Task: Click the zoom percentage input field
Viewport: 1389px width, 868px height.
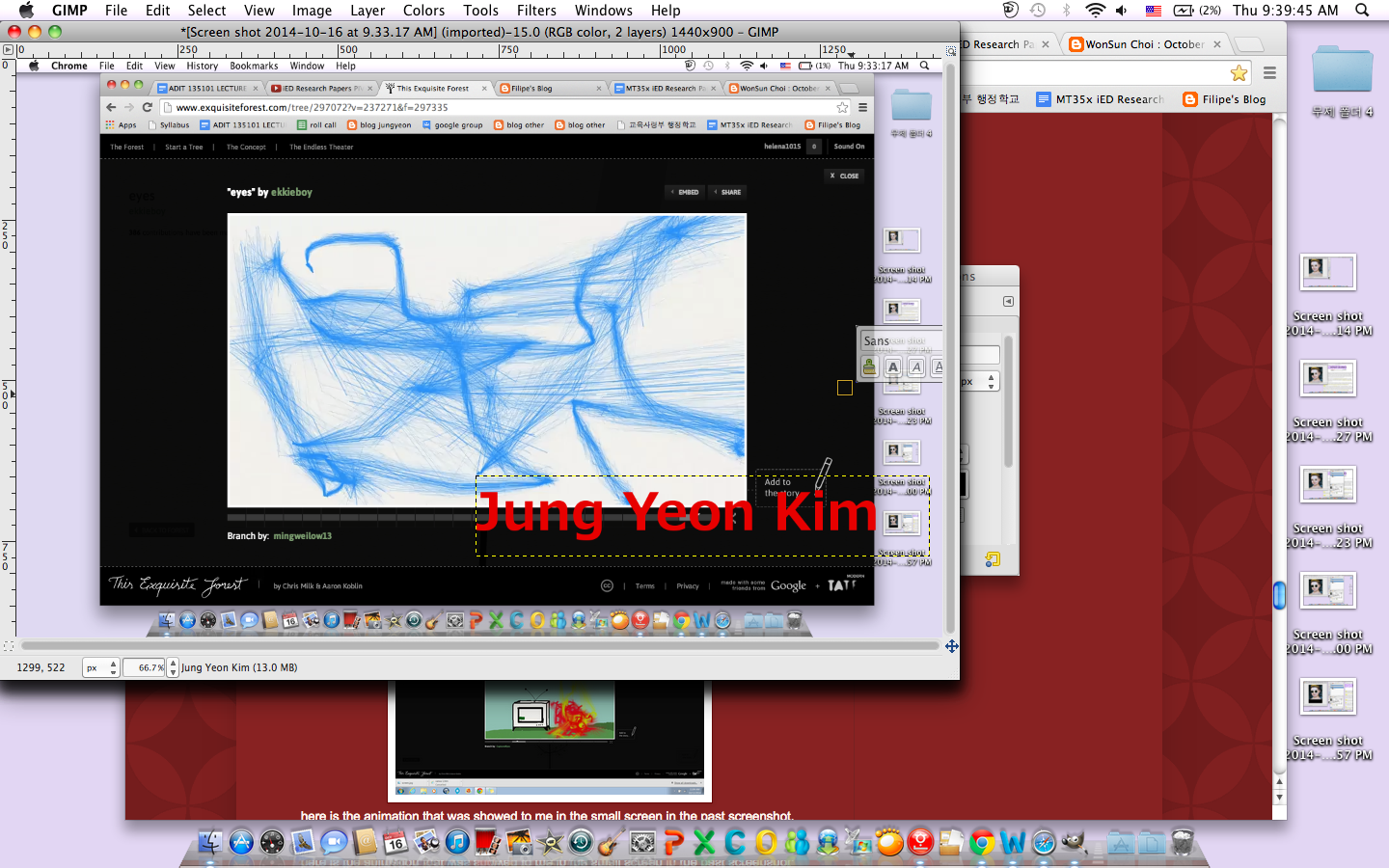Action: [145, 667]
